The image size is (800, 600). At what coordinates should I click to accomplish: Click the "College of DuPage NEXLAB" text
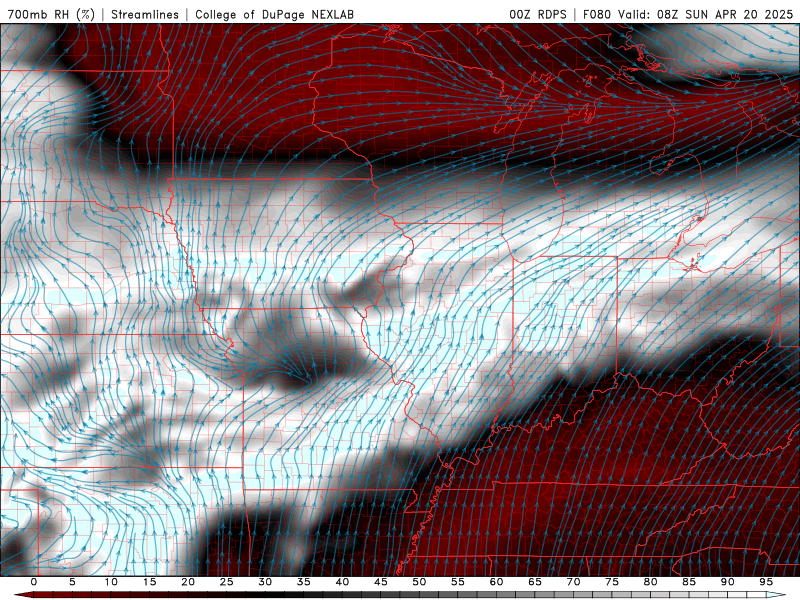274,15
